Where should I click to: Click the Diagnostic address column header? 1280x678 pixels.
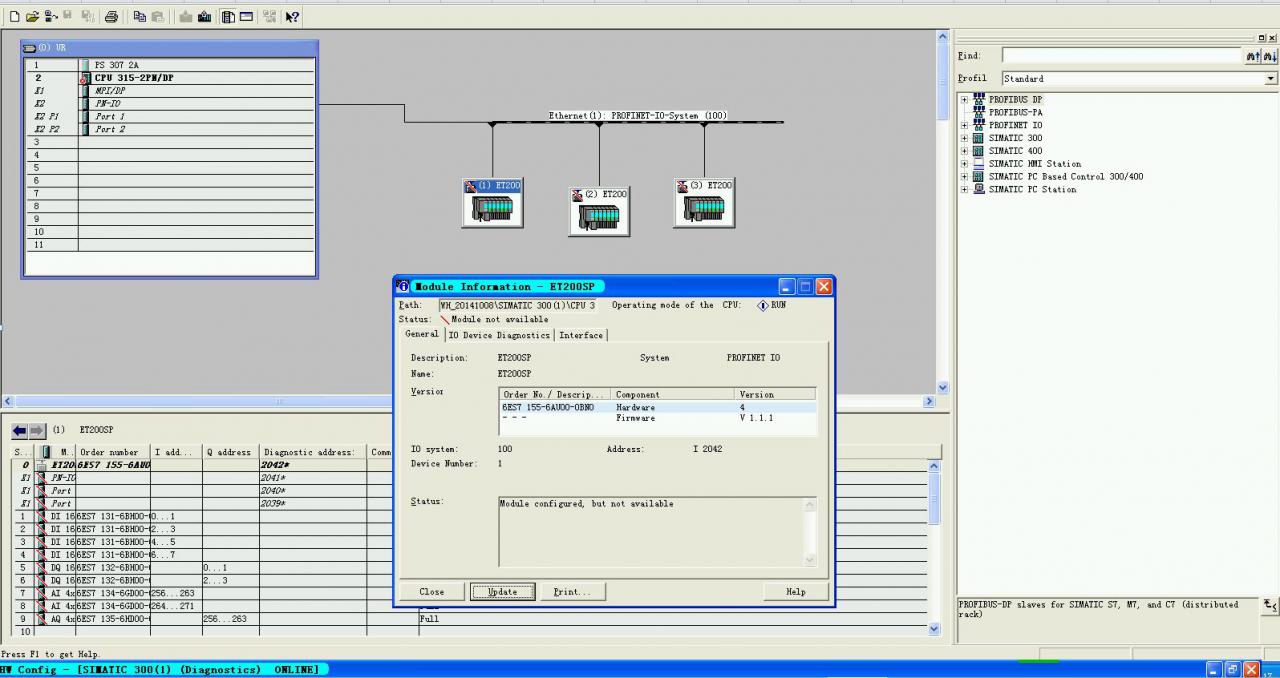click(314, 452)
